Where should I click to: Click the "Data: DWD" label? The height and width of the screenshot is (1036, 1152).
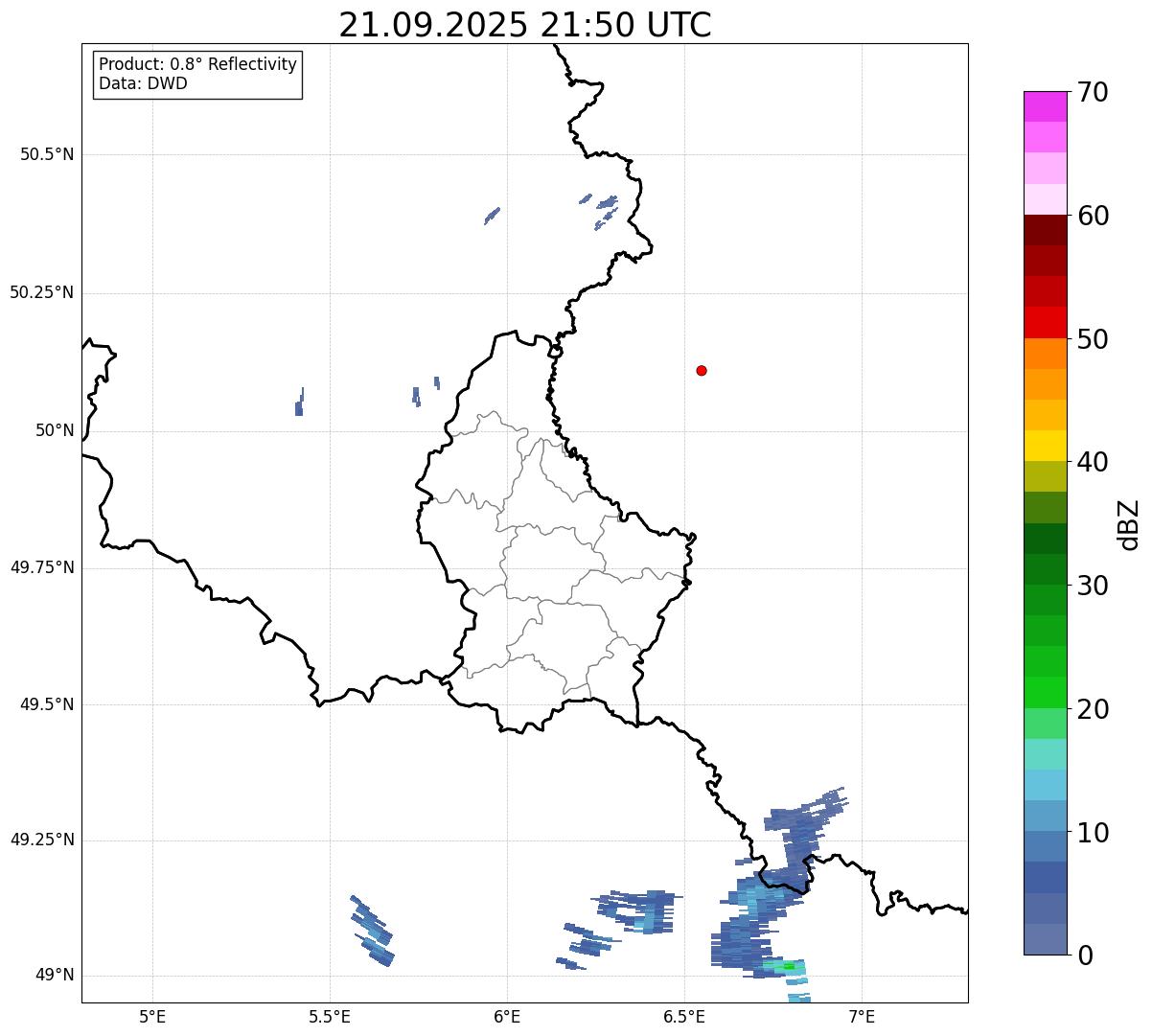pyautogui.click(x=143, y=83)
